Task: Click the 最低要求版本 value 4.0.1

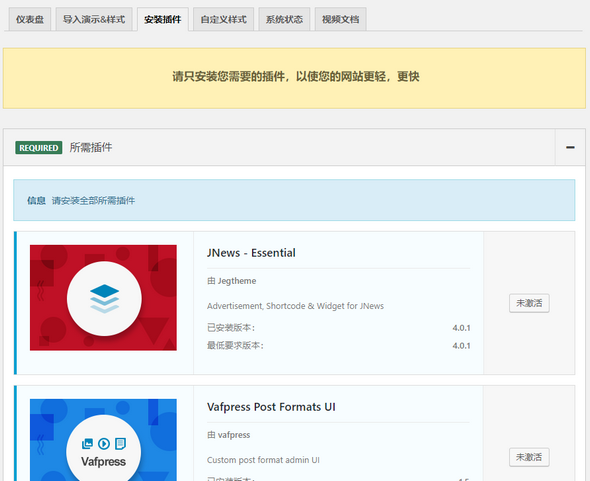Action: point(461,346)
